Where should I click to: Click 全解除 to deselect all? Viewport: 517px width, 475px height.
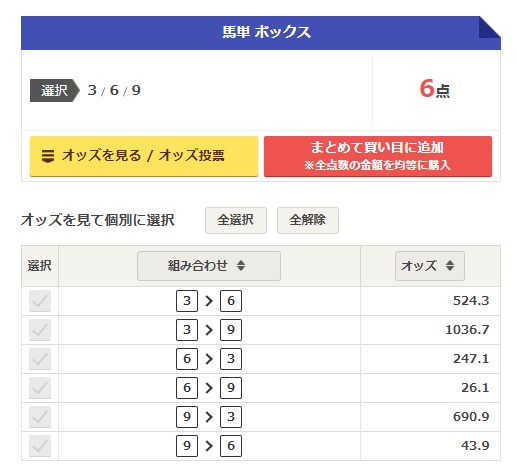(308, 220)
